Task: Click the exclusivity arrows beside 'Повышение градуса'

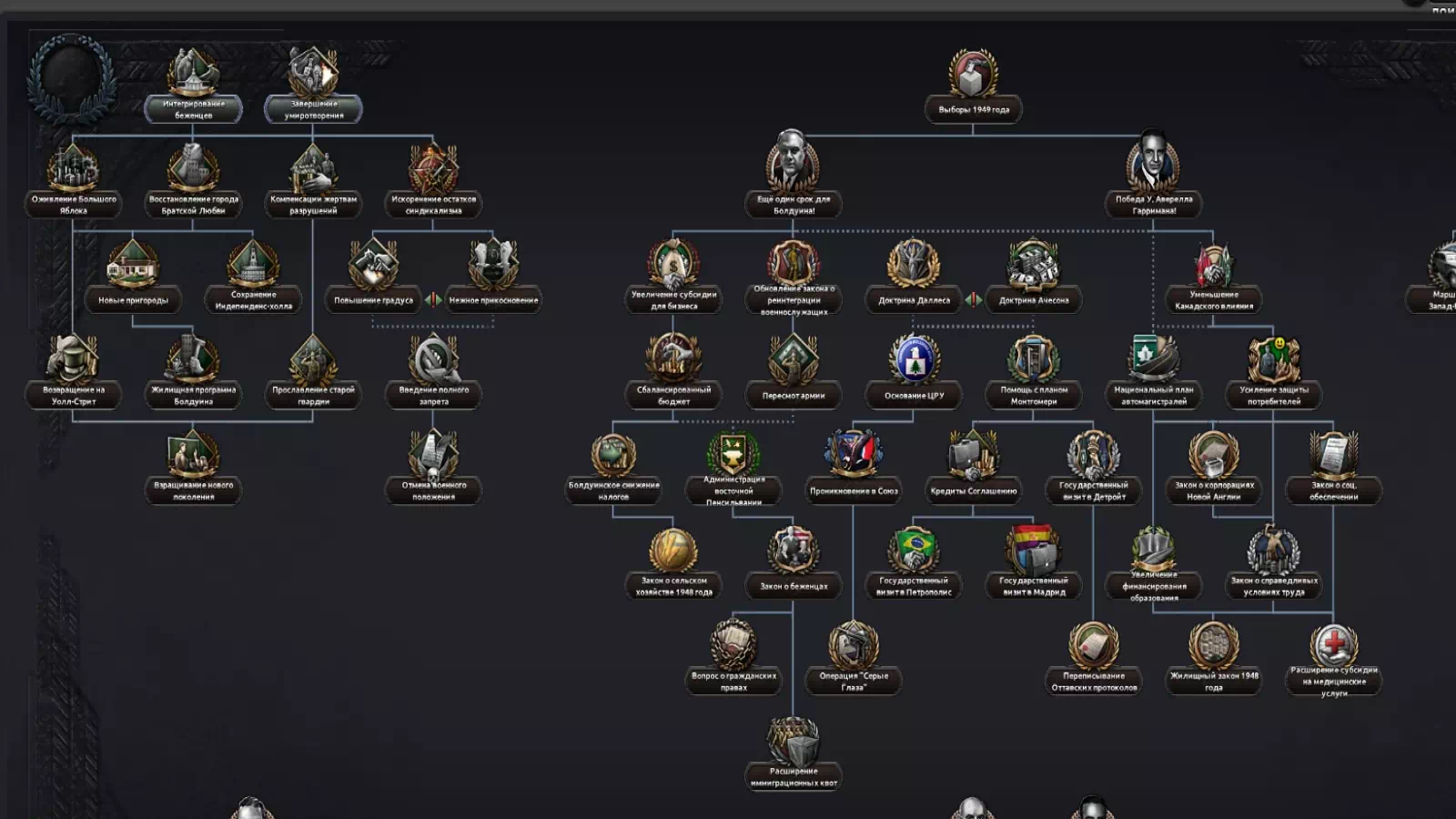Action: click(x=433, y=299)
